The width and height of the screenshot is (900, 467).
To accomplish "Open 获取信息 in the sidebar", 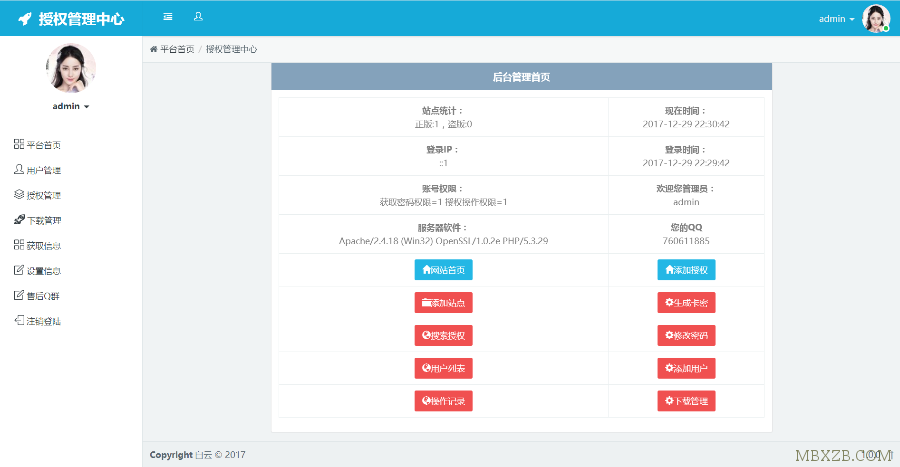I will point(38,246).
